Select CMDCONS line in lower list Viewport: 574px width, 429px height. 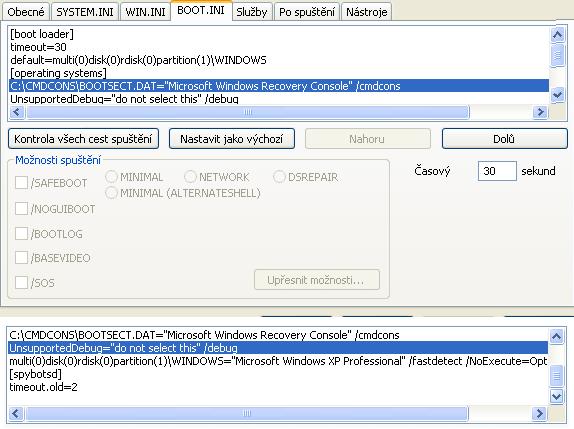(x=278, y=335)
